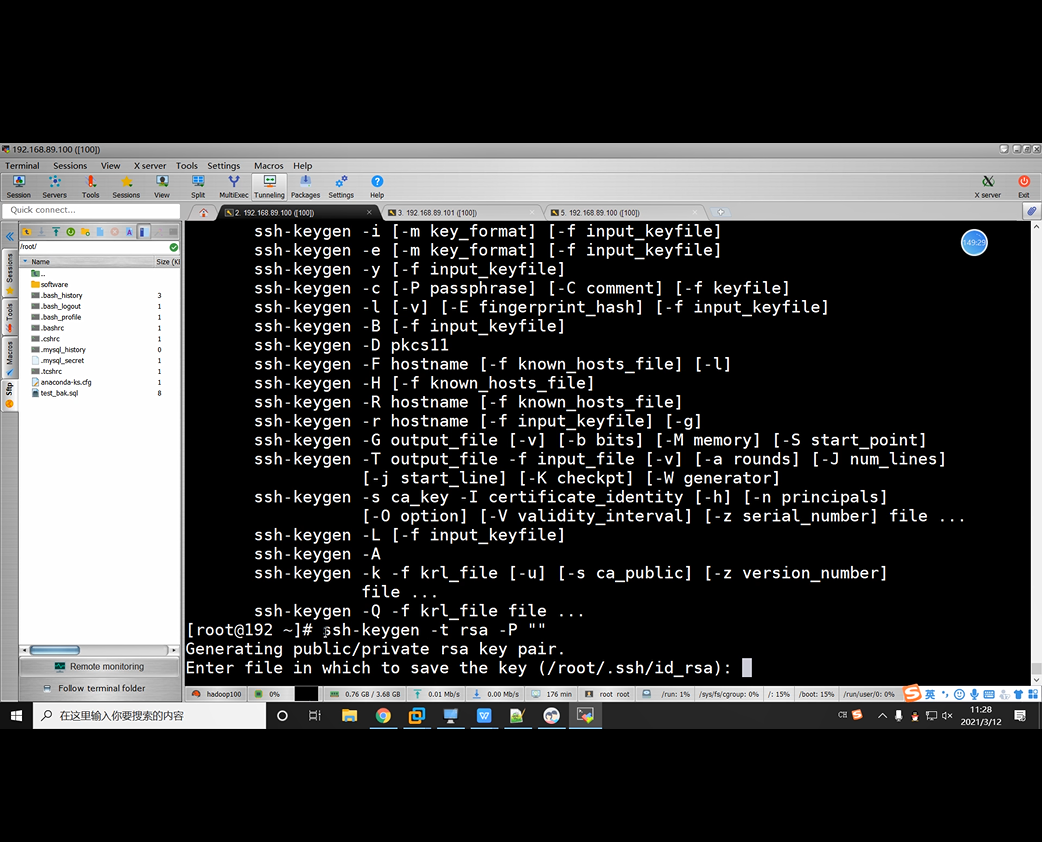Go to parent folder in SFTP toolbar
The height and width of the screenshot is (842, 1042).
point(27,232)
